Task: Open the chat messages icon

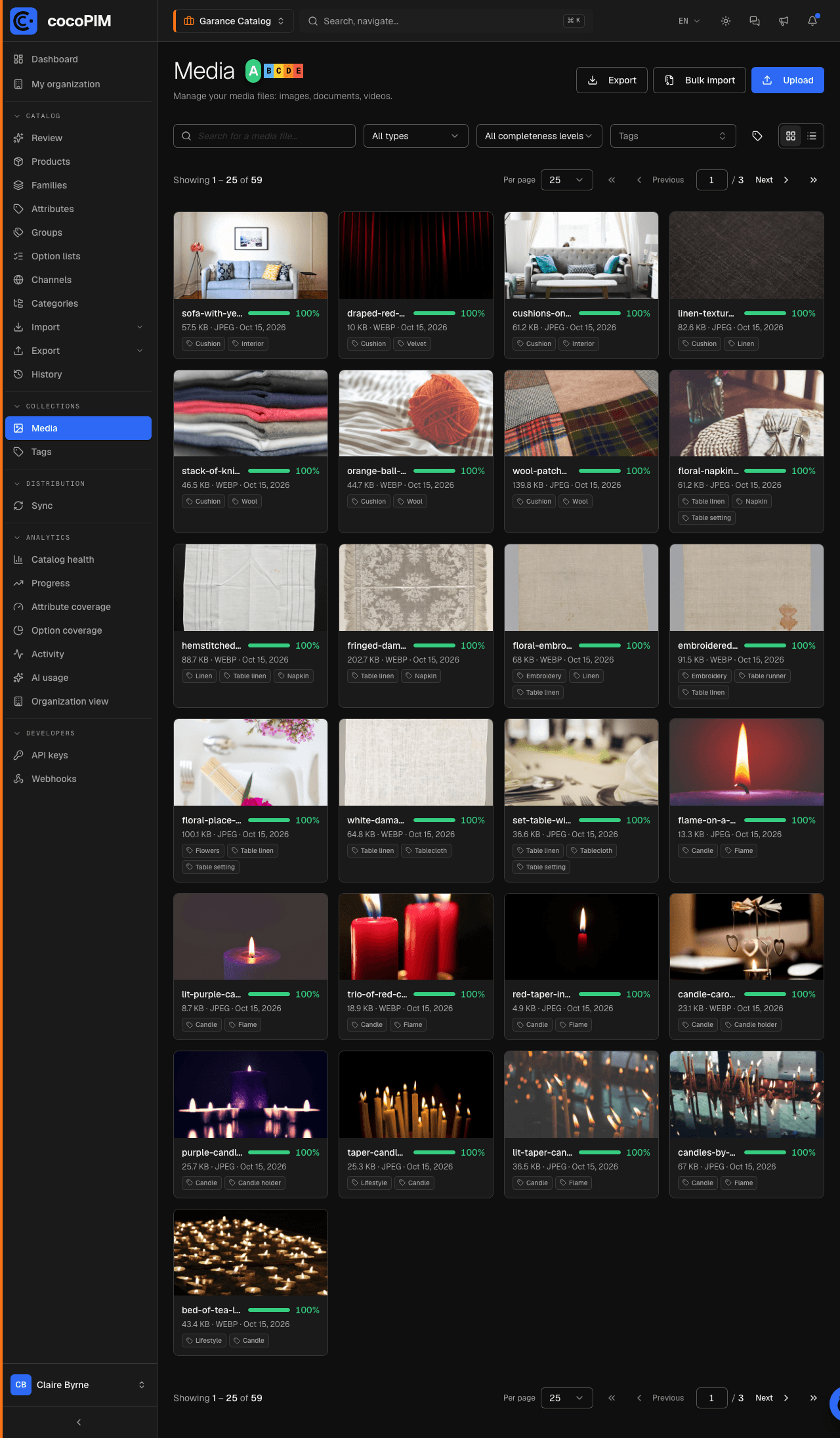Action: tap(755, 21)
